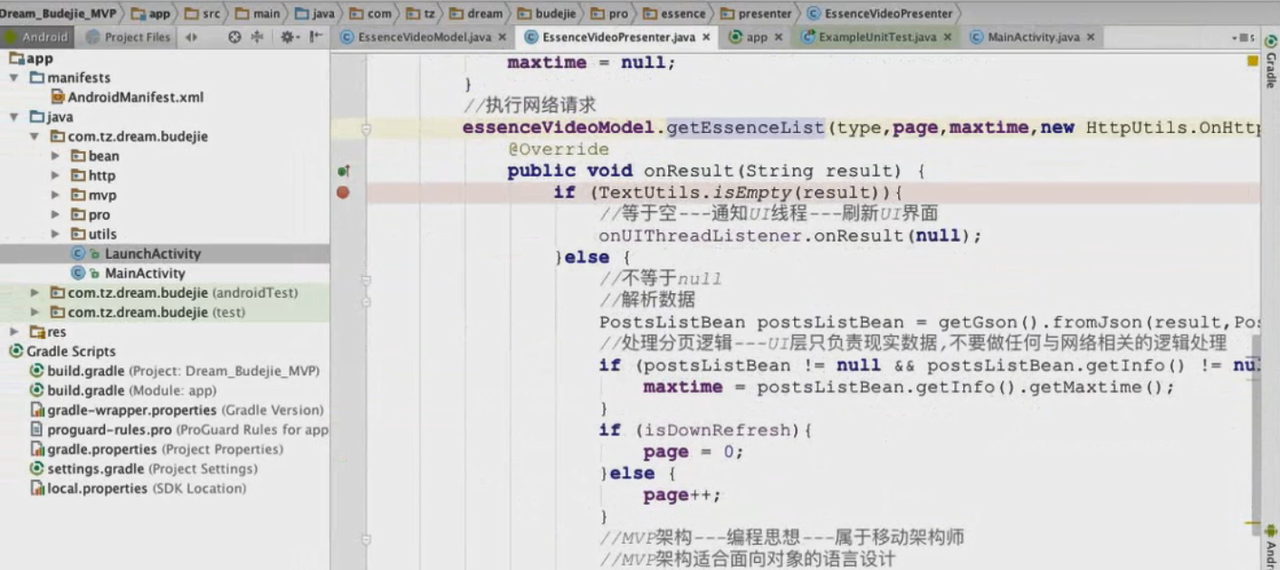Open gradle-wrapper.properties file
This screenshot has width=1280, height=570.
177,410
